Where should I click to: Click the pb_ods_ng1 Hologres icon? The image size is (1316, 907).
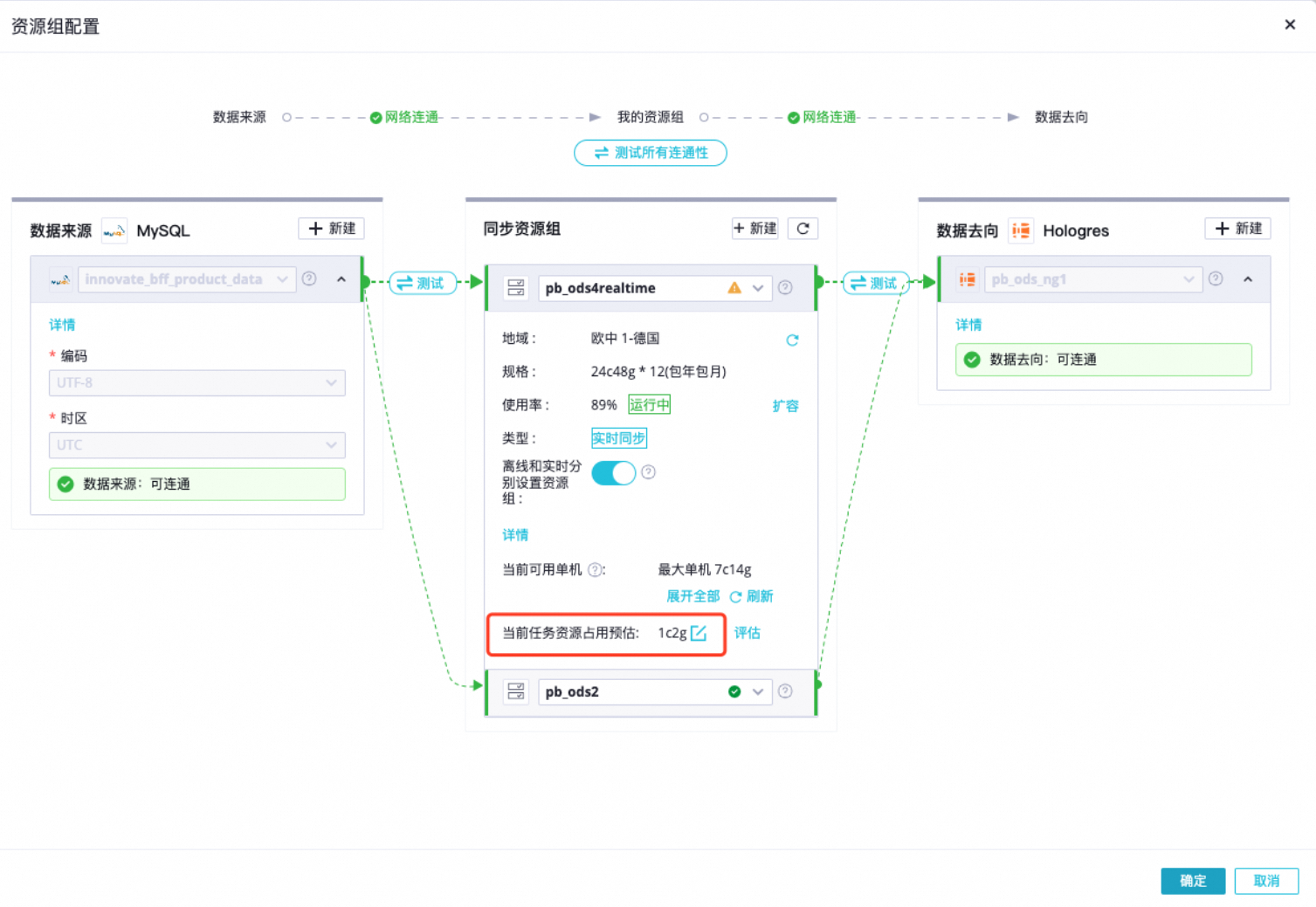[x=967, y=279]
